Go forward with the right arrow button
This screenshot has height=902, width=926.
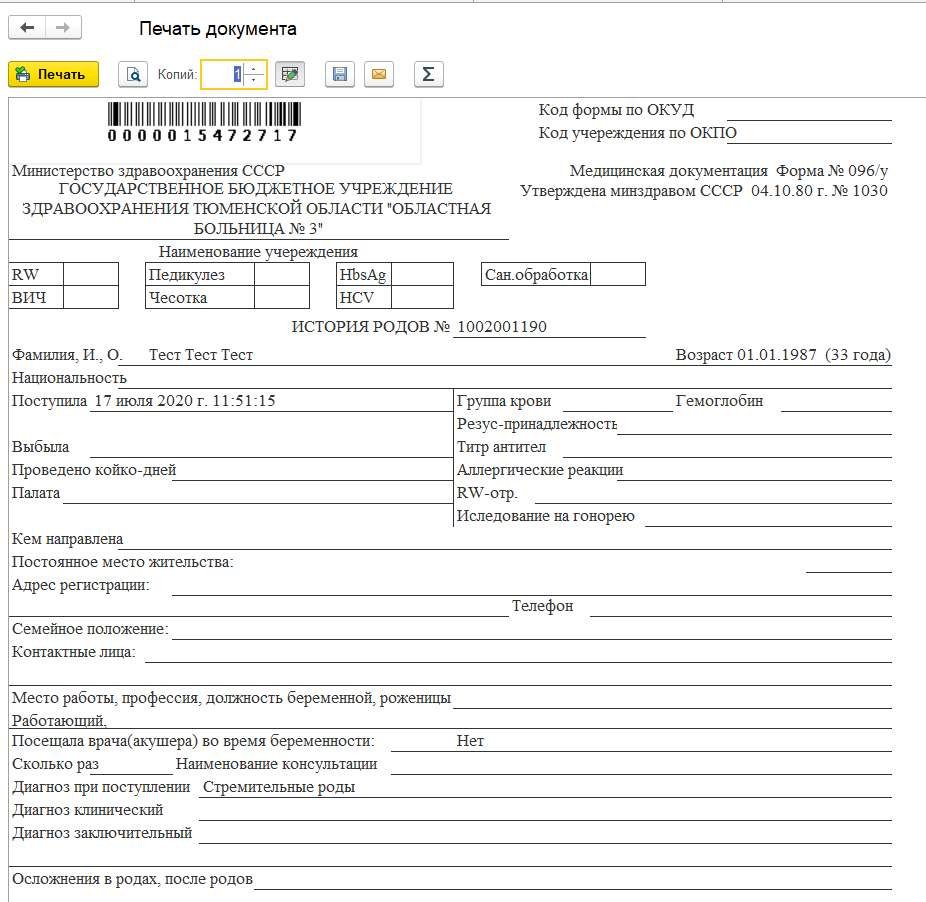click(x=63, y=29)
